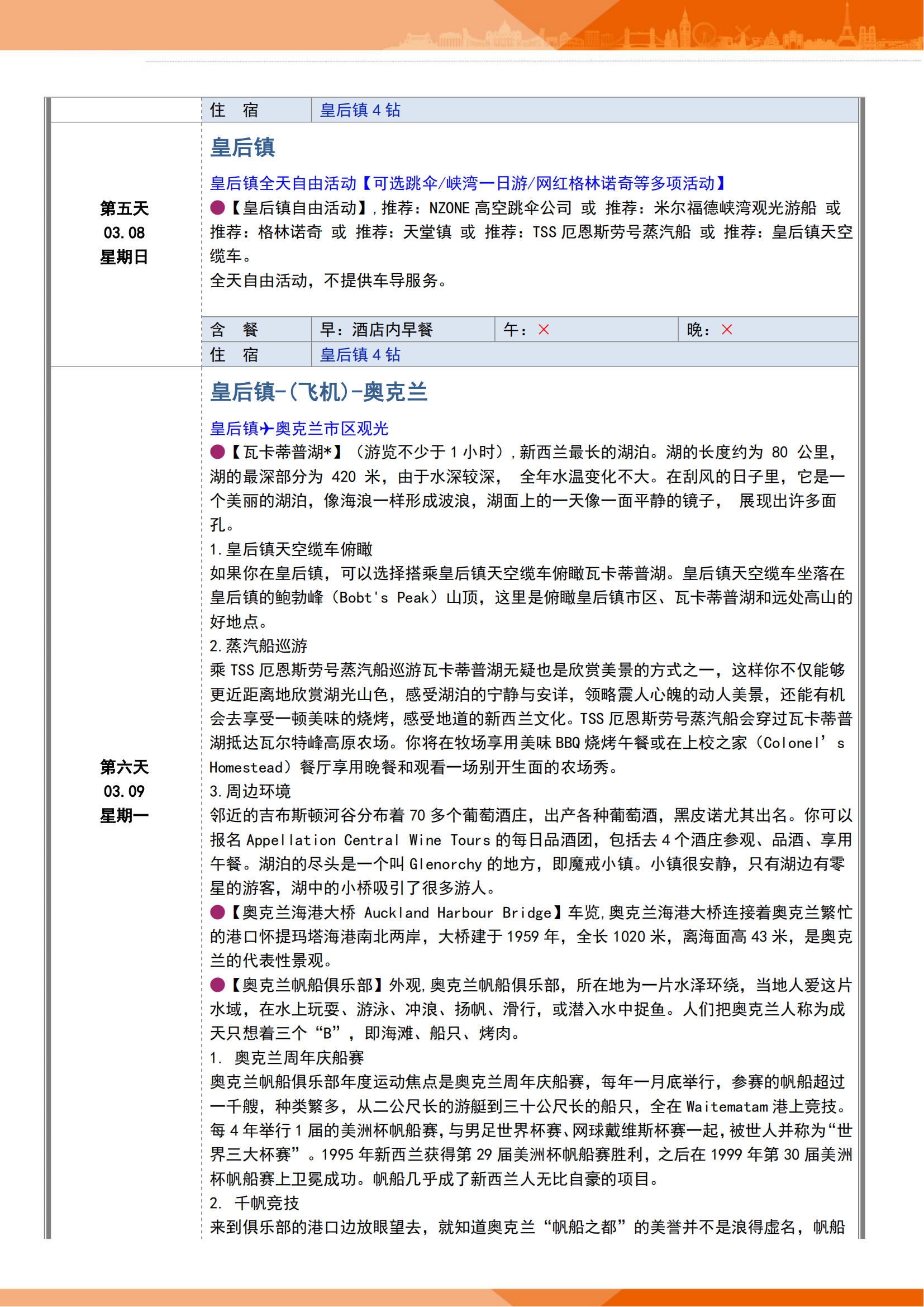Select the 第六天 date cell
The image size is (924, 1307).
tap(124, 791)
